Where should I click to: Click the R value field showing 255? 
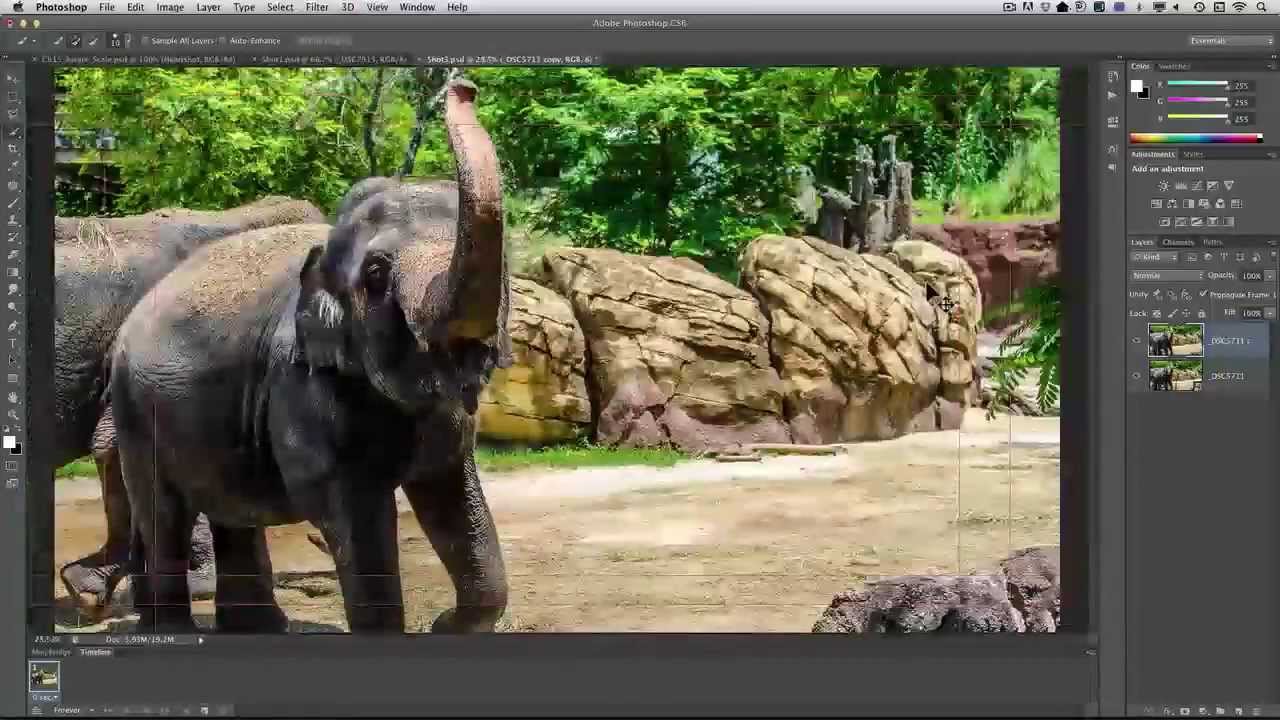1241,86
